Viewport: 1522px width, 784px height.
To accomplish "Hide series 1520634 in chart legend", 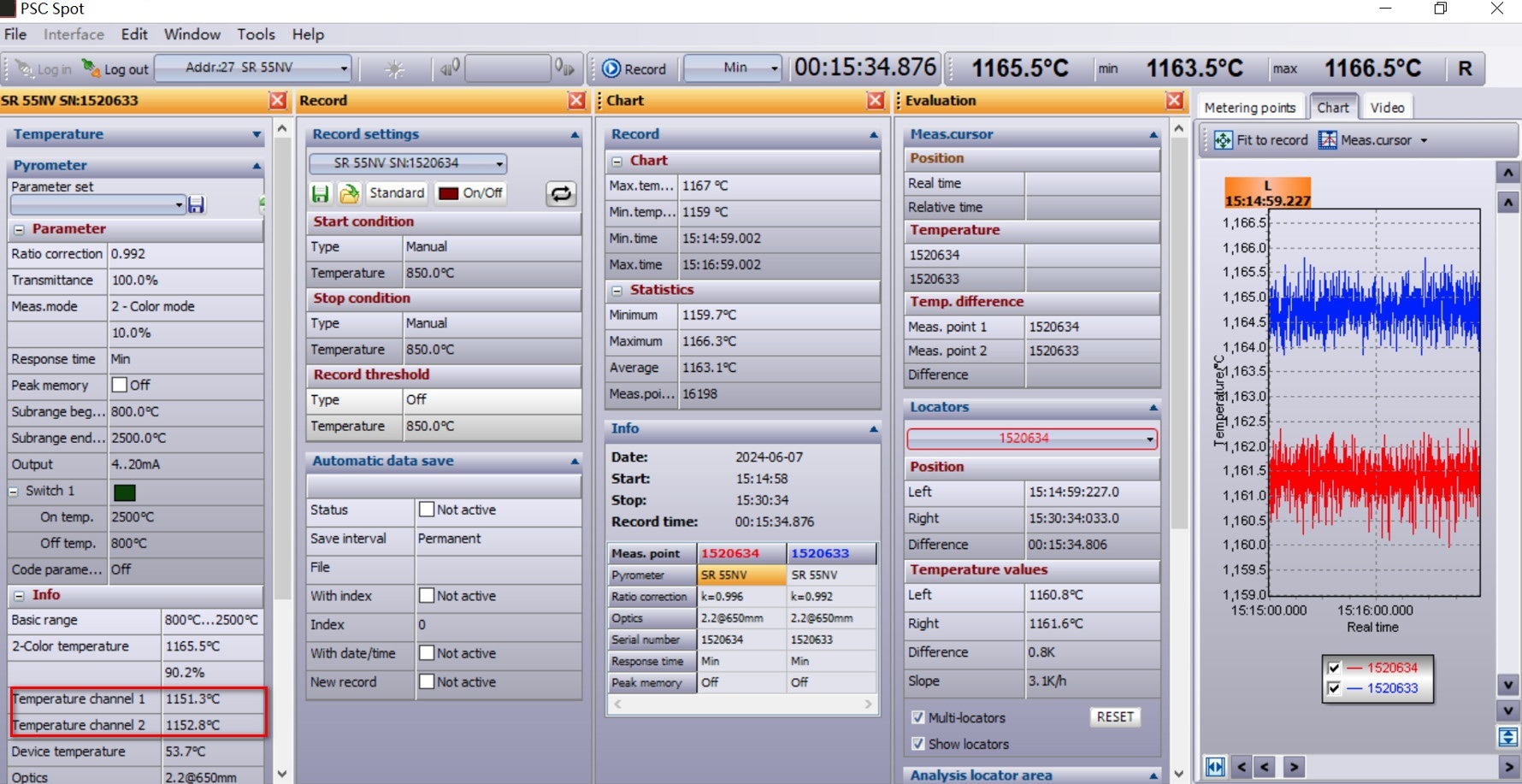I will pos(1334,668).
